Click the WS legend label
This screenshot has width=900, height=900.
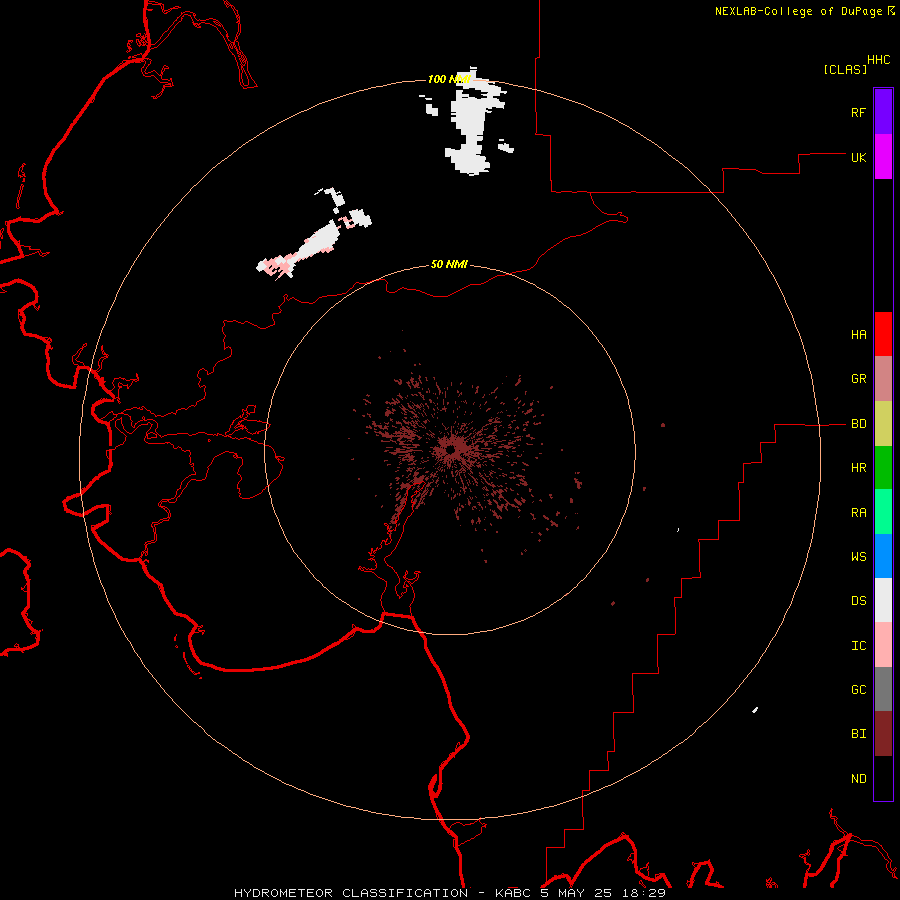click(858, 557)
